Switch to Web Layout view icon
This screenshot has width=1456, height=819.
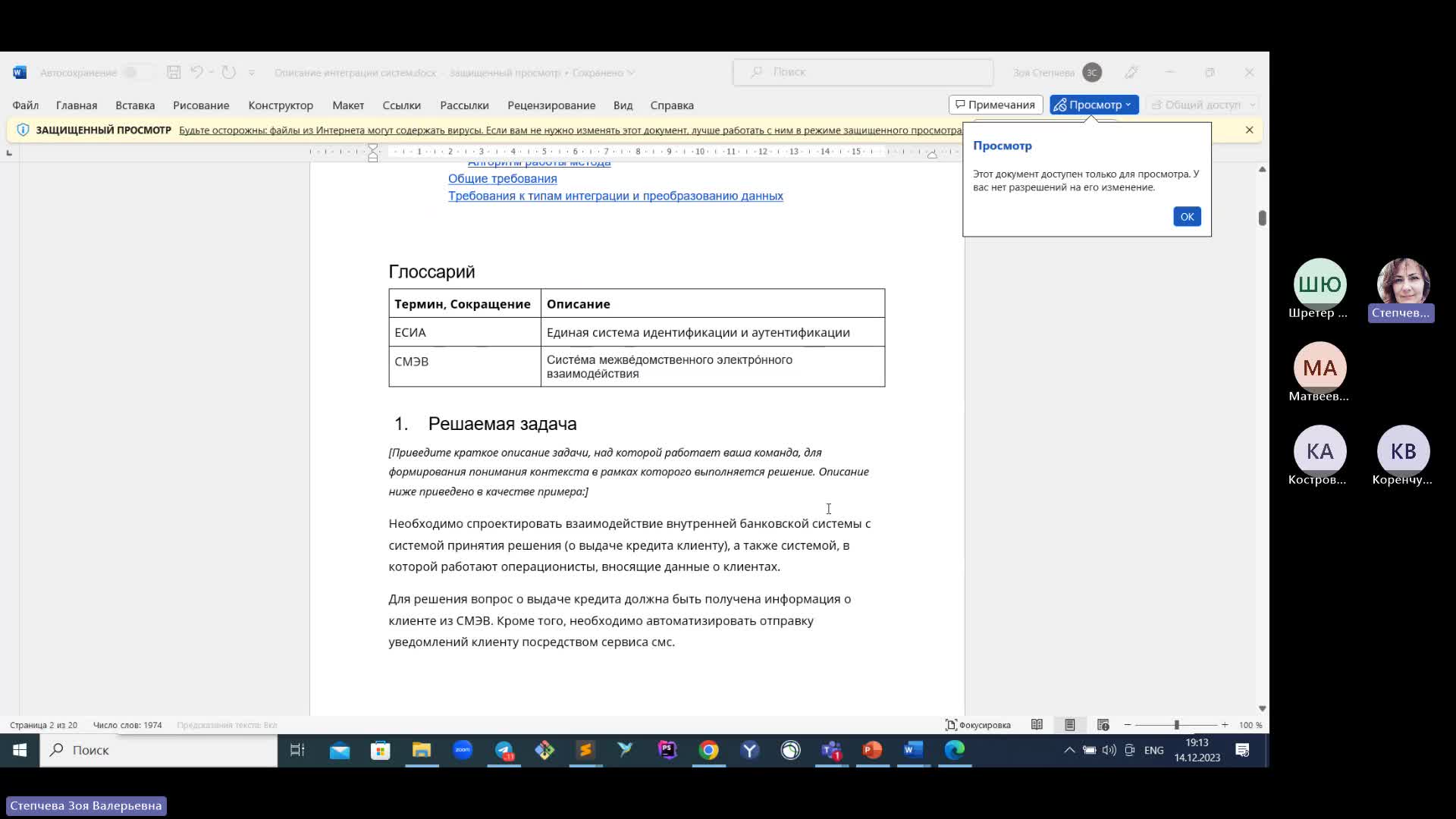click(1103, 725)
